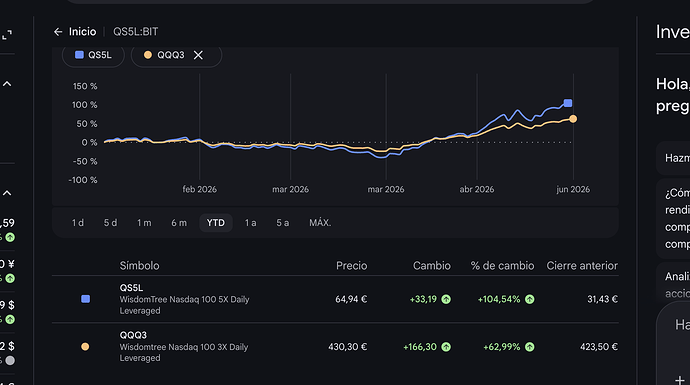Click the % de cambio column header
The image size is (690, 385).
[502, 266]
